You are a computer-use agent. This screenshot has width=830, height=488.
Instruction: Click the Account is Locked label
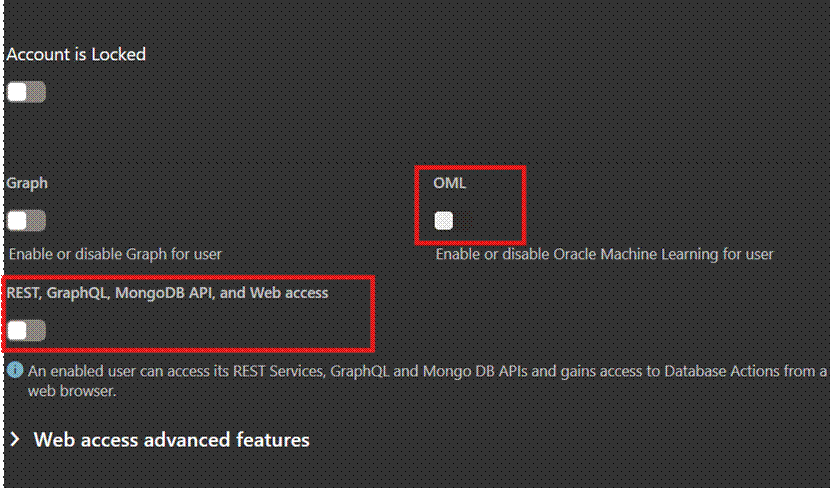click(x=76, y=54)
